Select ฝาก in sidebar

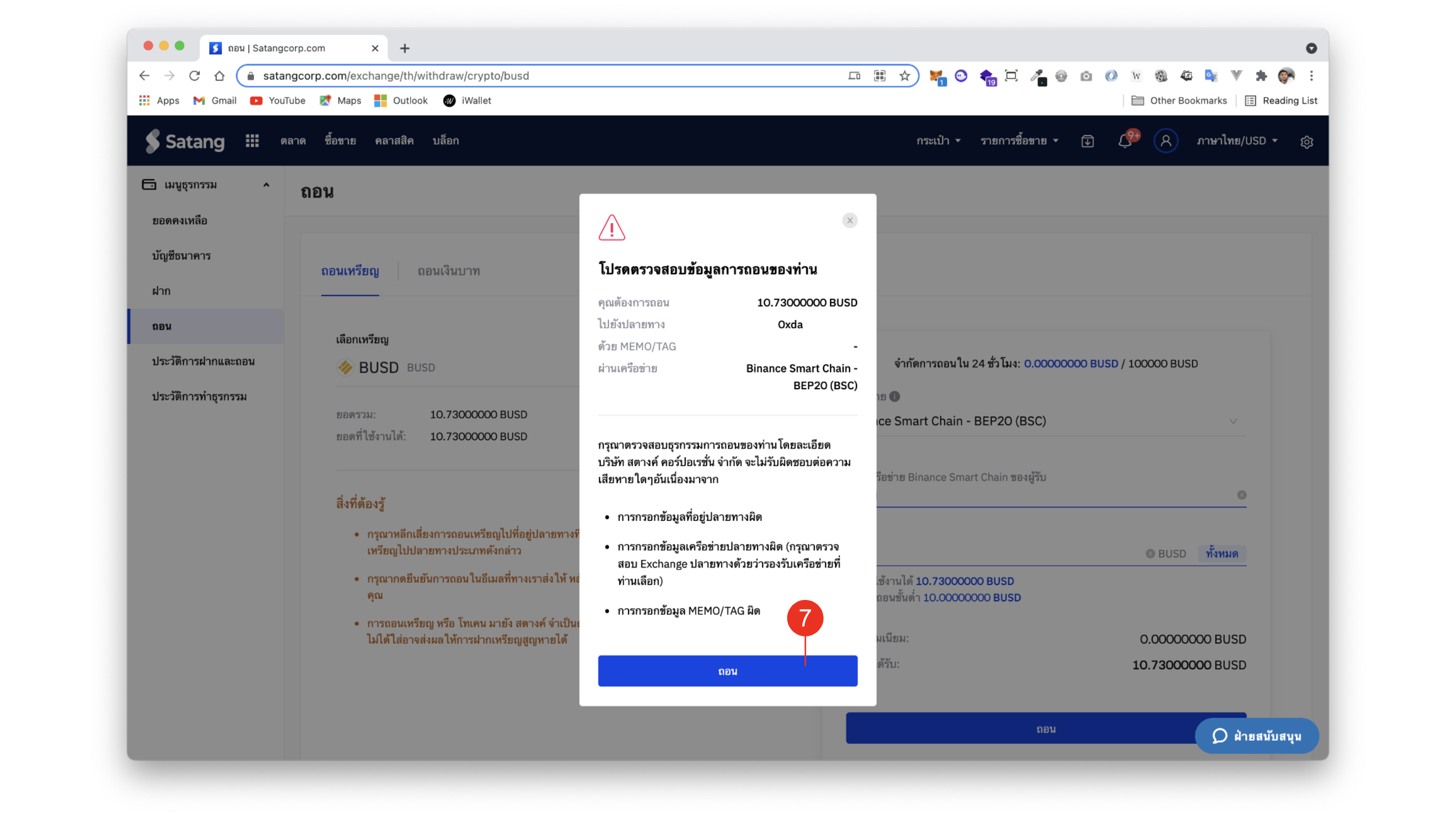point(161,291)
